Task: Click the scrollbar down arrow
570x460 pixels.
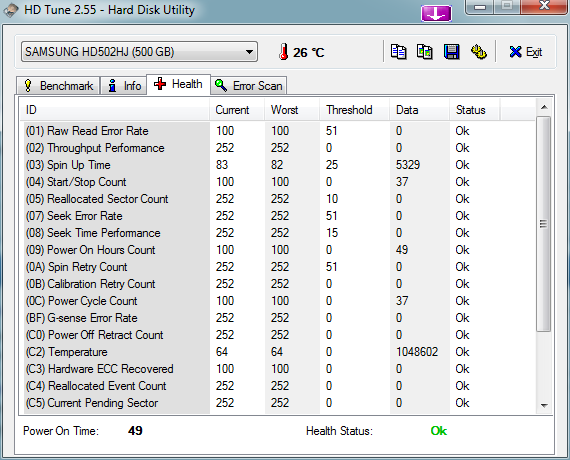Action: point(544,405)
